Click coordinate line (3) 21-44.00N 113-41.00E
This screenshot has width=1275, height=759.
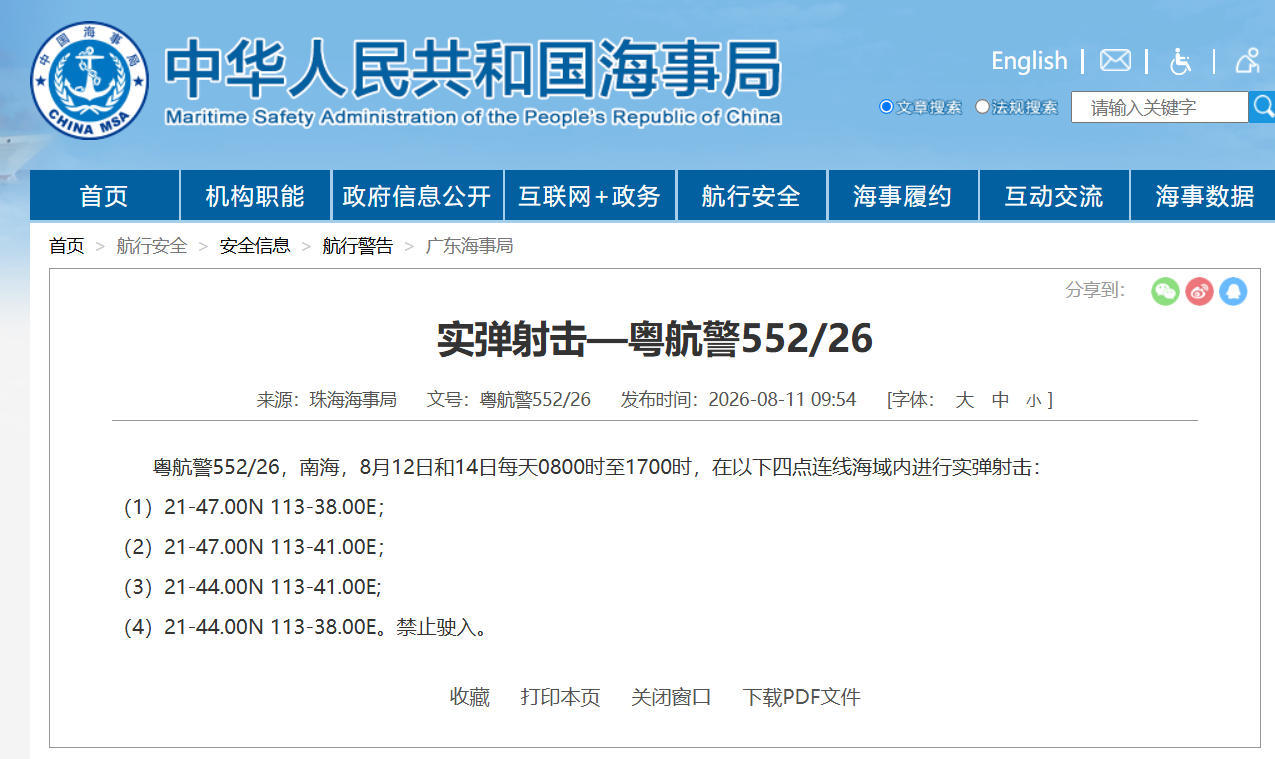click(x=253, y=587)
